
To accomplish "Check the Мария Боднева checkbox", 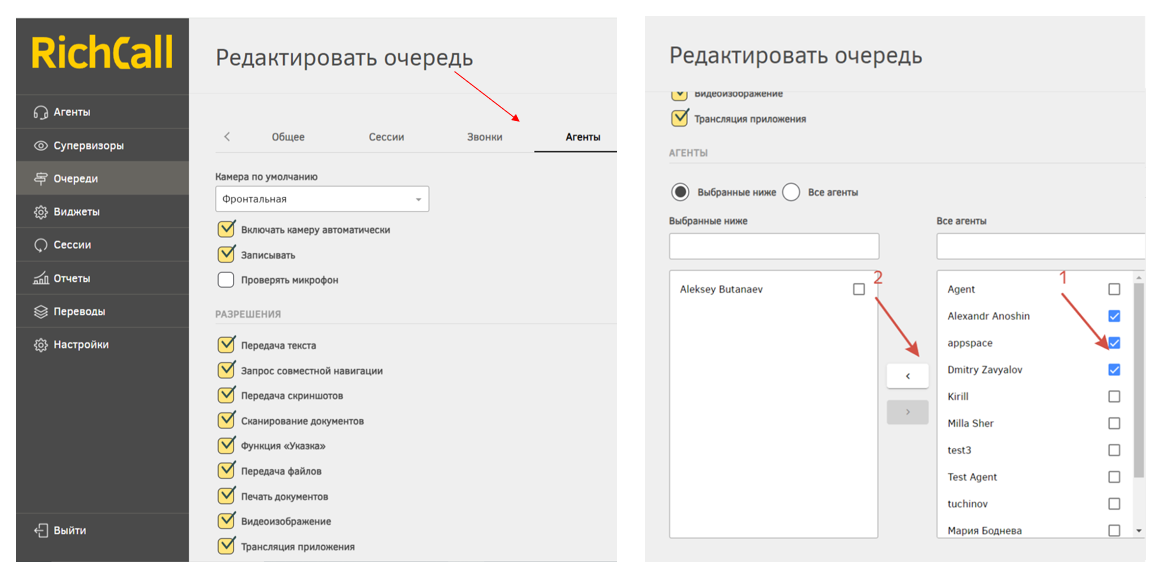I will (1114, 530).
